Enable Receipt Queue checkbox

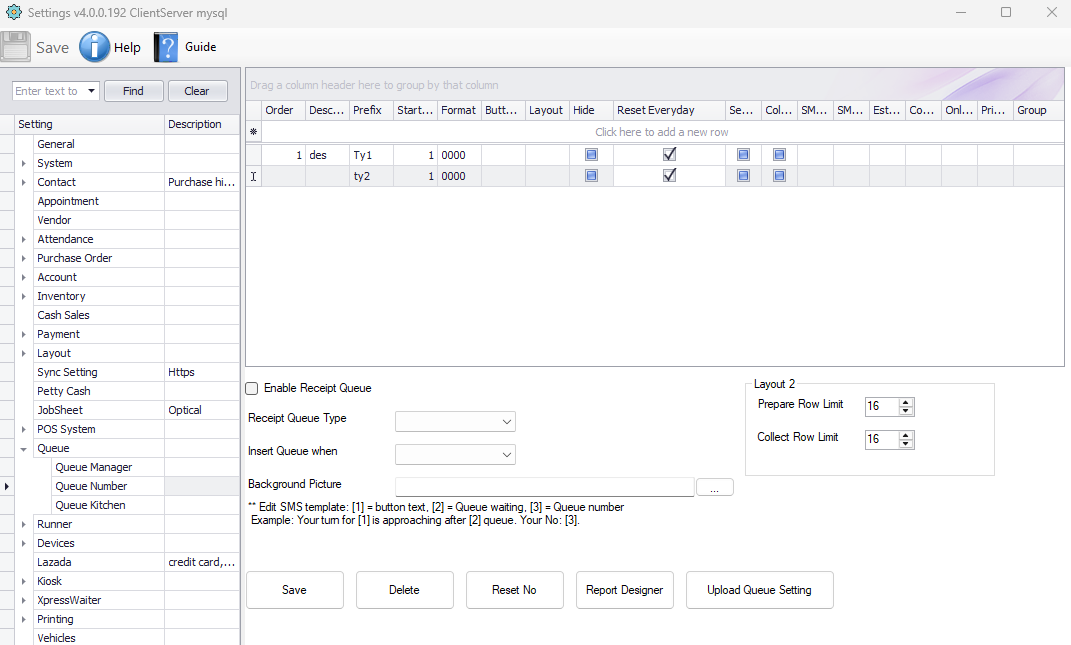click(252, 388)
